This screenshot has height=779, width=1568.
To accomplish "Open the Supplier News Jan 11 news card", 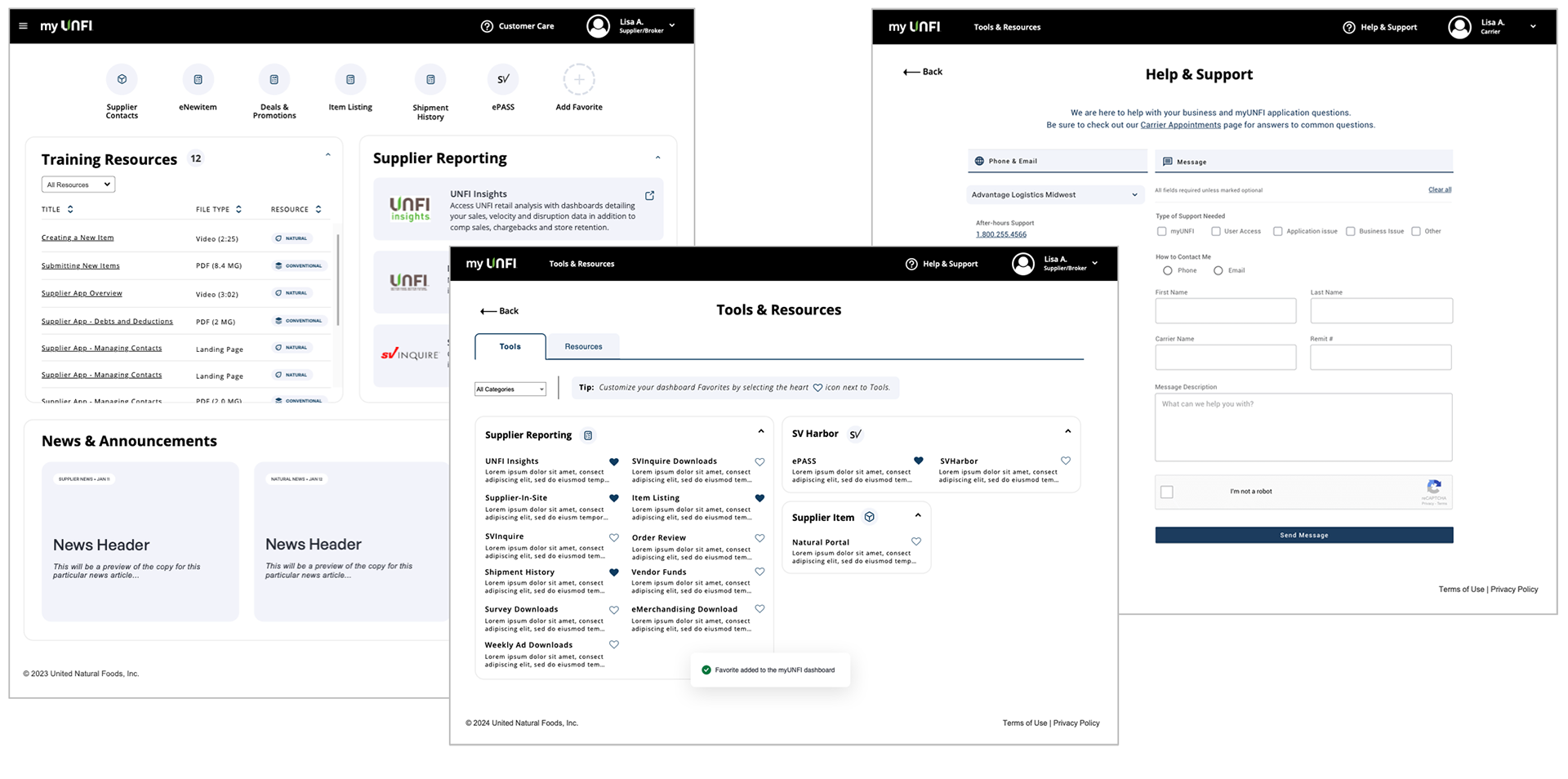I will [140, 541].
